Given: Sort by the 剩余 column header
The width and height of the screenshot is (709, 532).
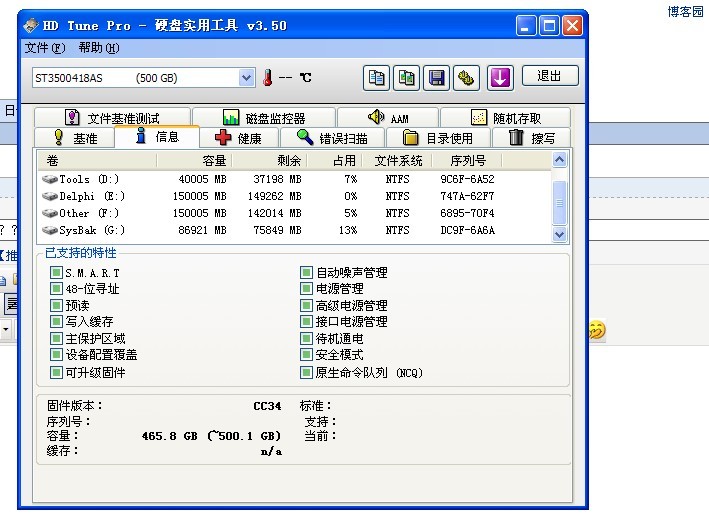Looking at the screenshot, I should (269, 160).
